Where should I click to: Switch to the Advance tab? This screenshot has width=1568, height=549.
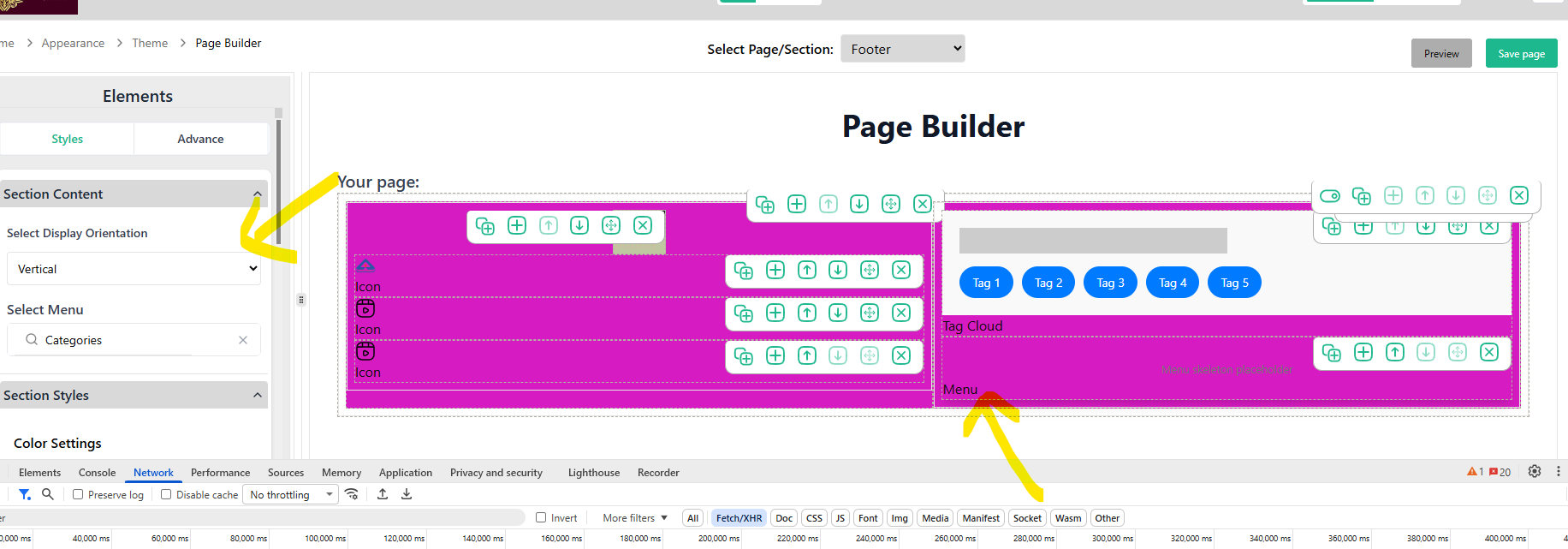coord(200,139)
